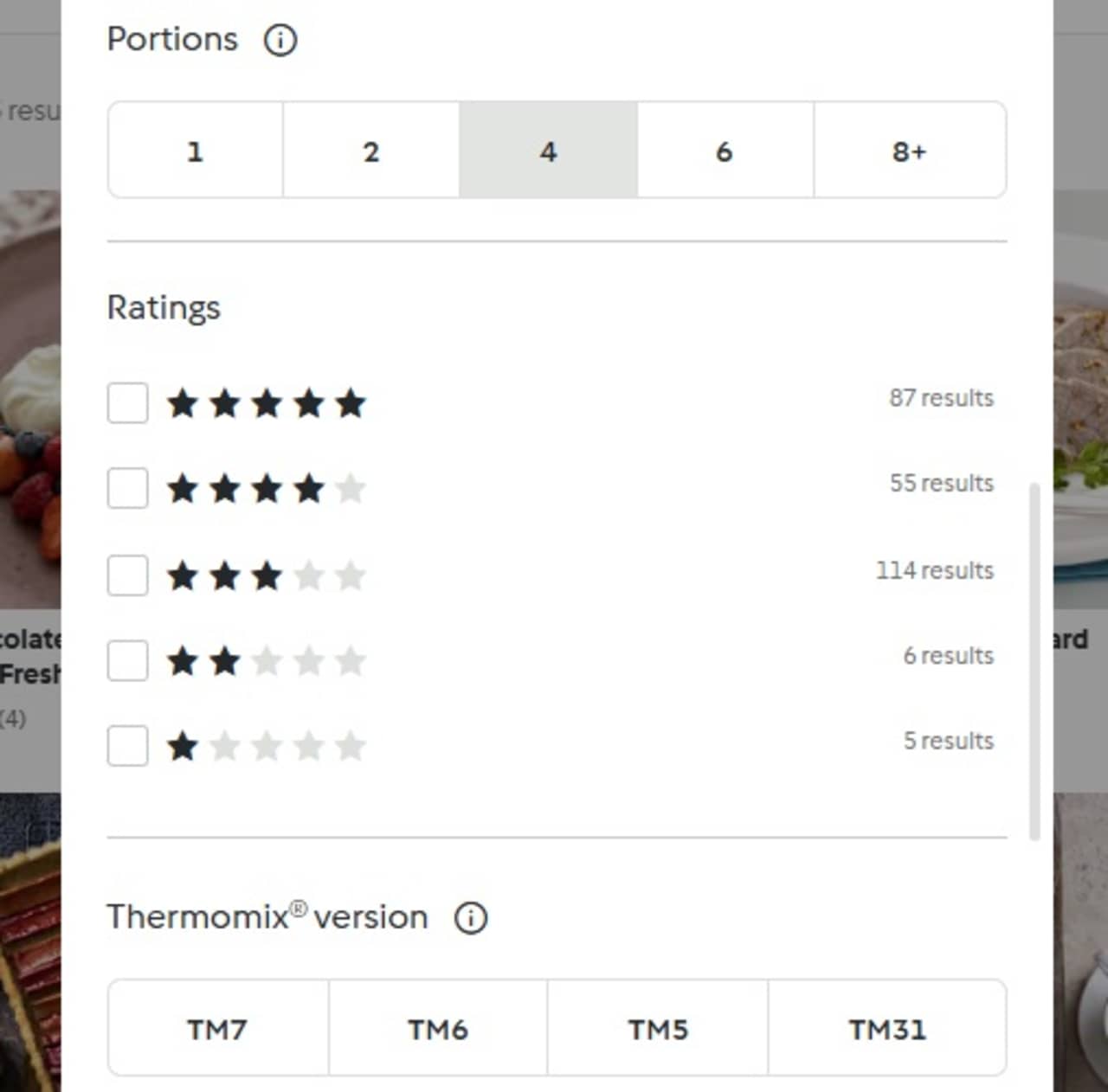The height and width of the screenshot is (1092, 1108).
Task: Deselect the 4 portions option
Action: pos(549,151)
